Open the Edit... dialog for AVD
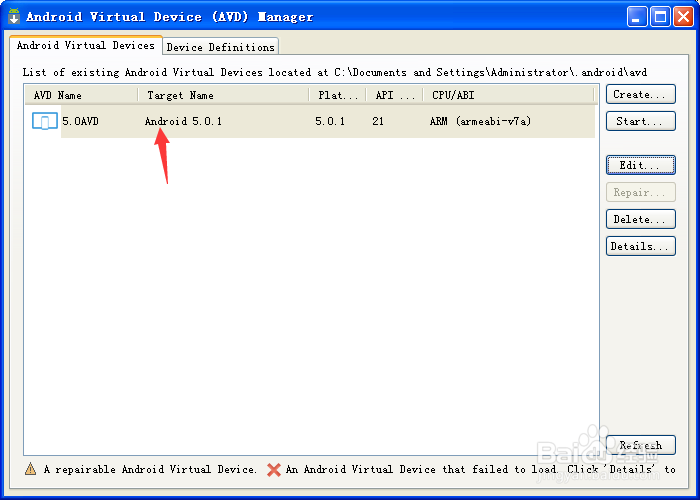 tap(641, 165)
